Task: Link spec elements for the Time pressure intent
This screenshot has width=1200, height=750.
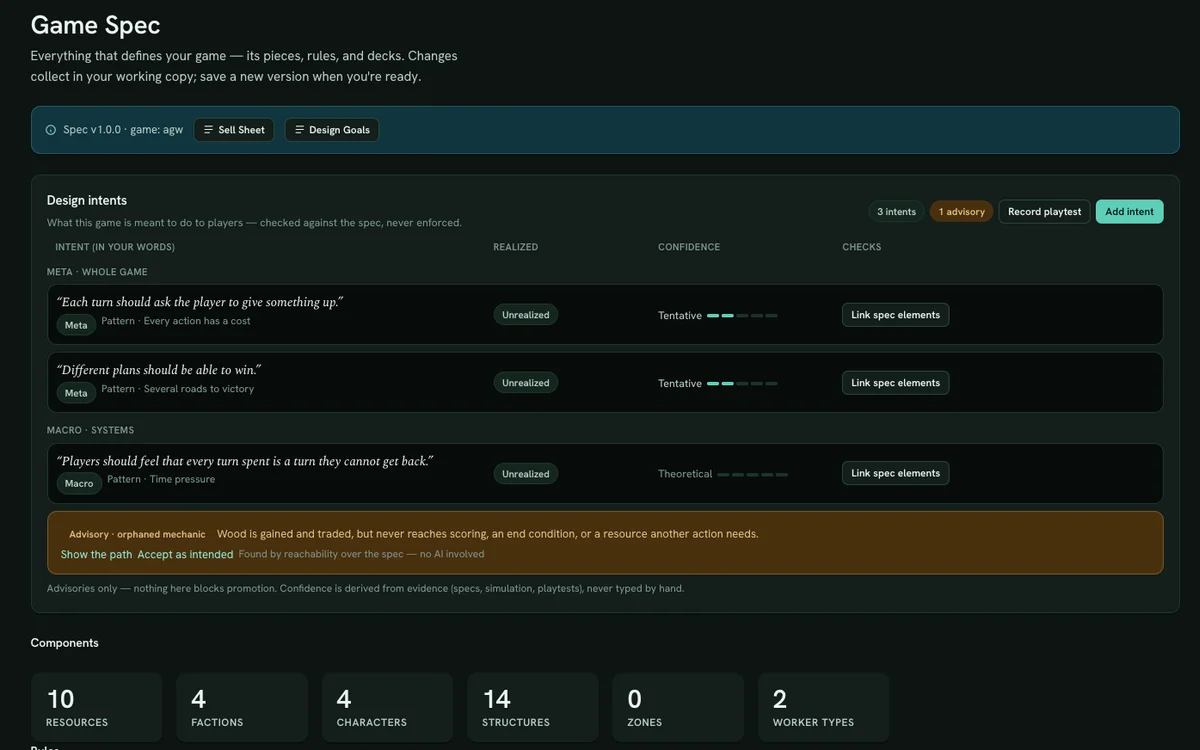Action: 895,473
